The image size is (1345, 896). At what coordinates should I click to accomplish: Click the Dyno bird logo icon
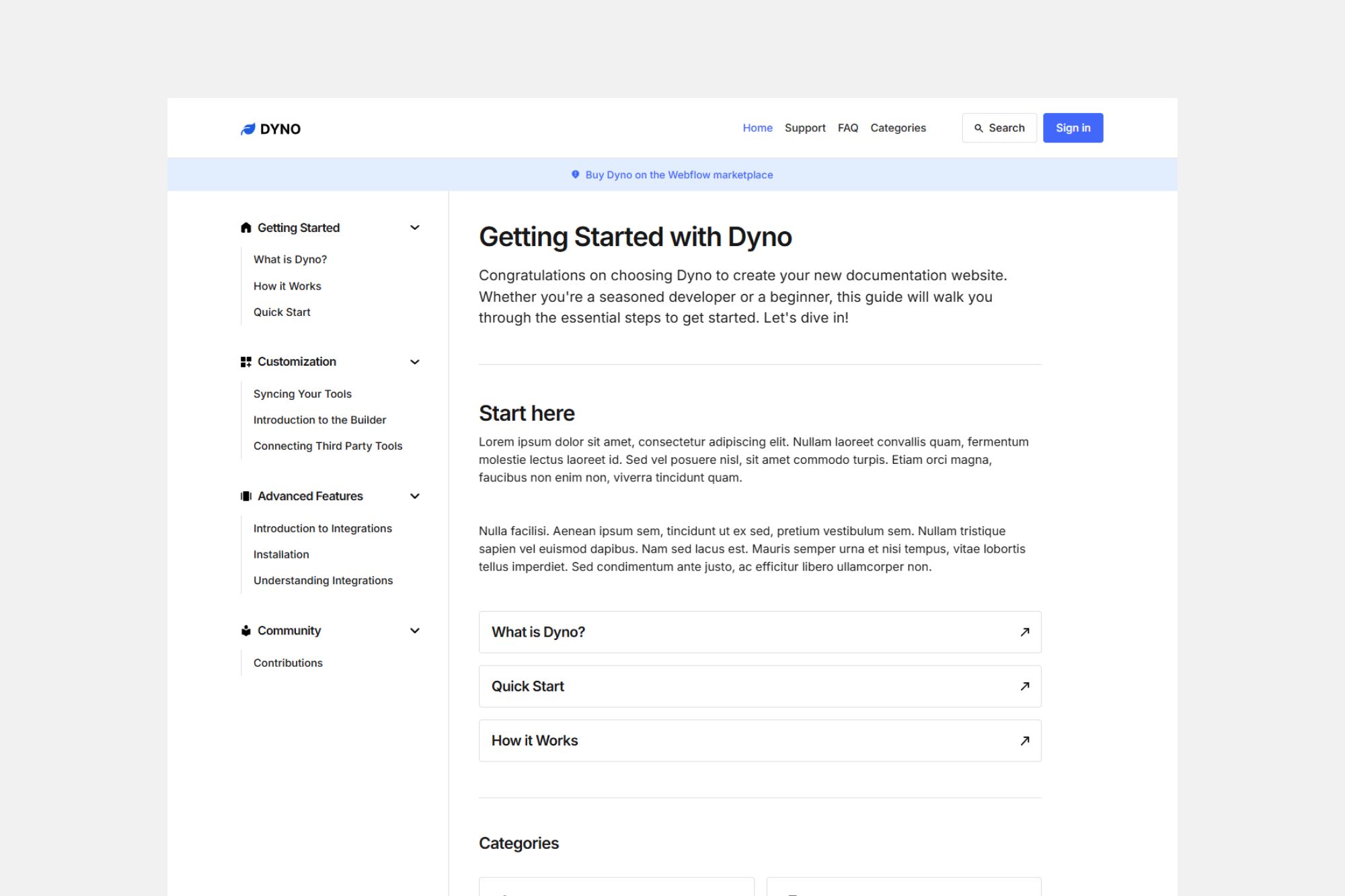(x=248, y=128)
